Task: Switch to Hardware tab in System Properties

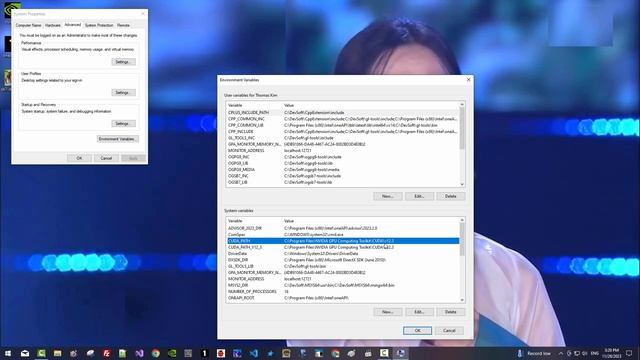Action: coord(53,25)
